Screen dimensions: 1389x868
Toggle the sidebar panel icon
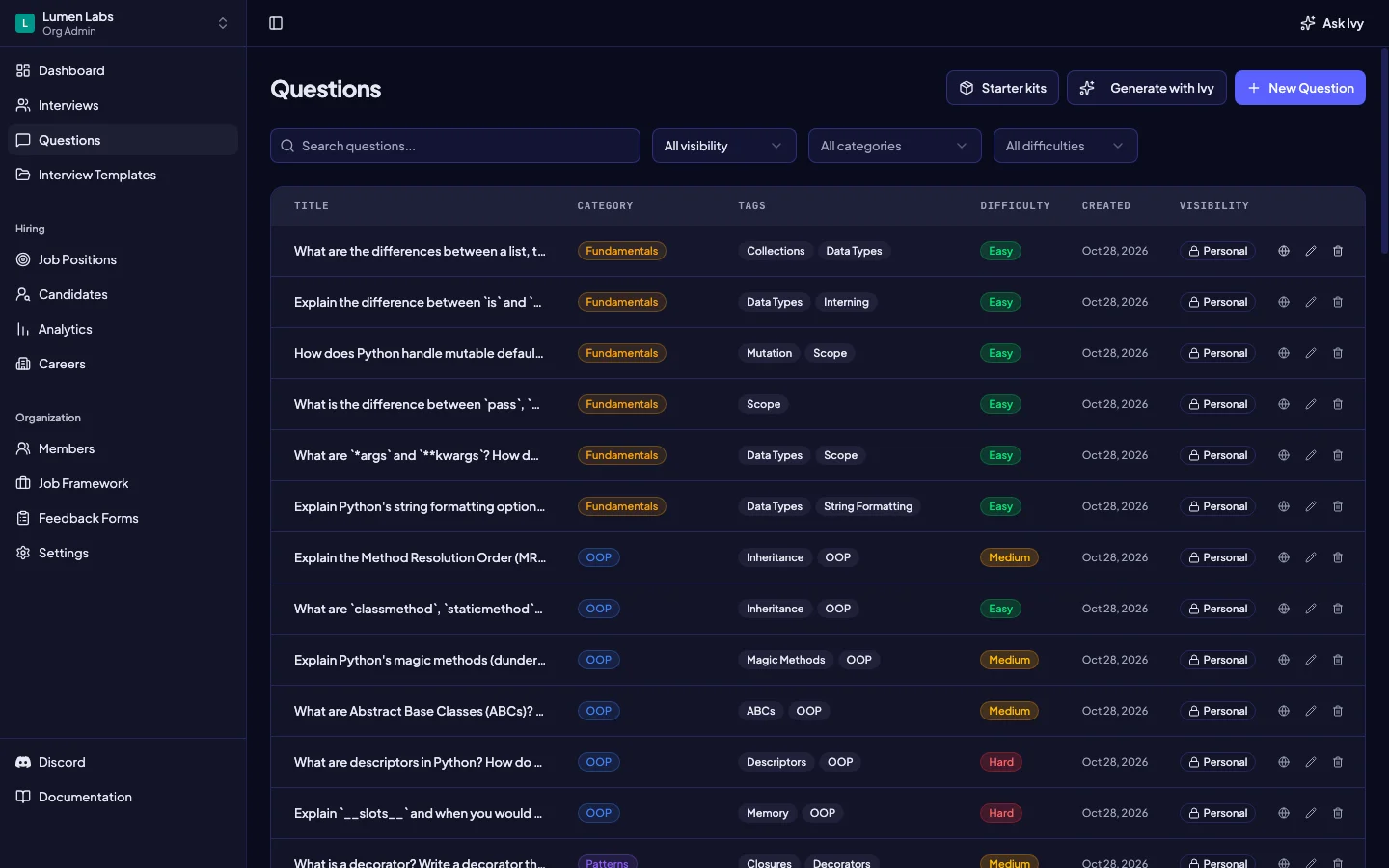(x=276, y=23)
